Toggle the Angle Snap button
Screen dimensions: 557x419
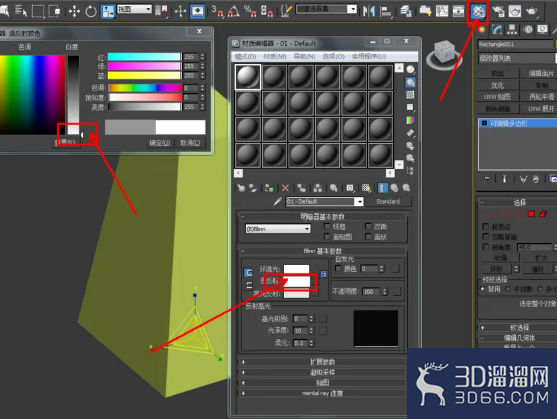233,11
